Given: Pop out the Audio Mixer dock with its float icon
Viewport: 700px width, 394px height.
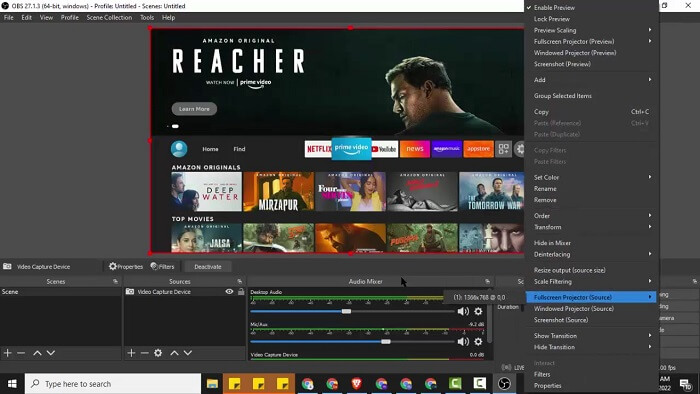Looking at the screenshot, I should pyautogui.click(x=488, y=282).
